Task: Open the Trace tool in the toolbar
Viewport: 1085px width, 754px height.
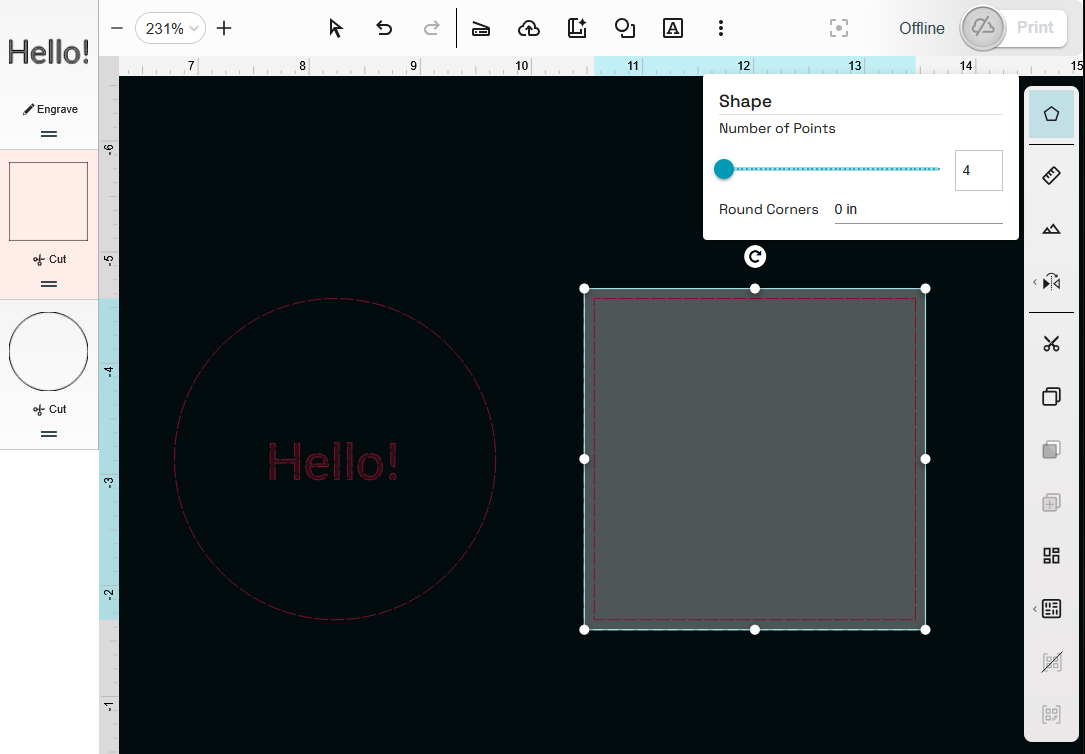Action: coord(481,28)
